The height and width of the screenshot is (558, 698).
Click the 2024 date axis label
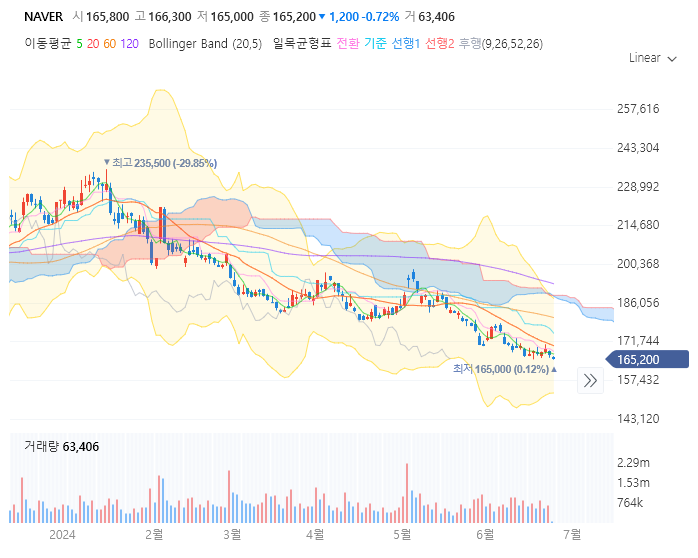coord(62,534)
